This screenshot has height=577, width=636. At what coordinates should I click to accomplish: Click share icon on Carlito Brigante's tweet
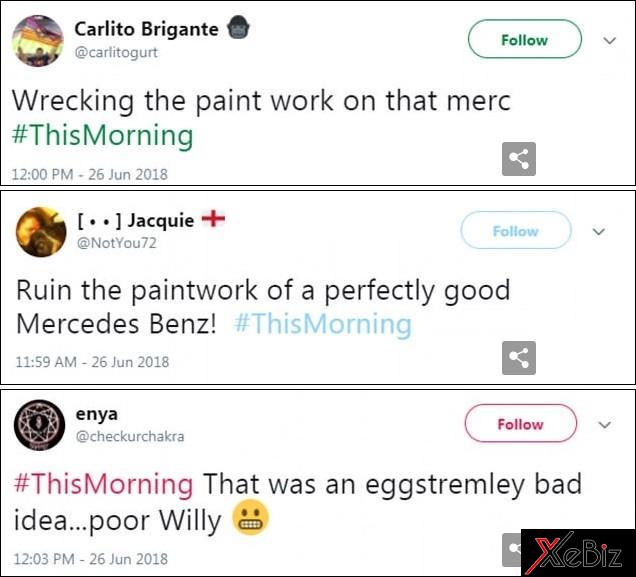coord(519,159)
